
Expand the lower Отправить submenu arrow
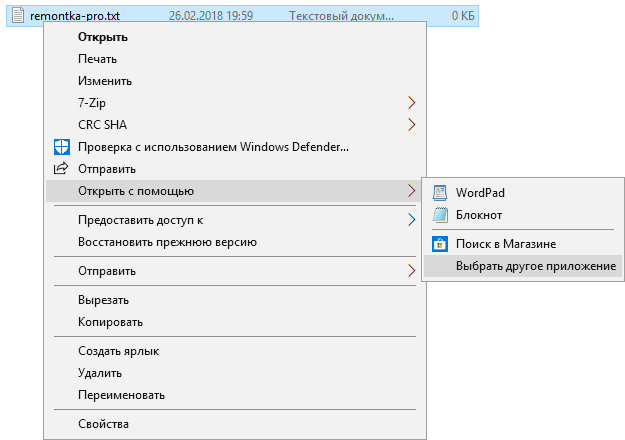click(x=412, y=271)
